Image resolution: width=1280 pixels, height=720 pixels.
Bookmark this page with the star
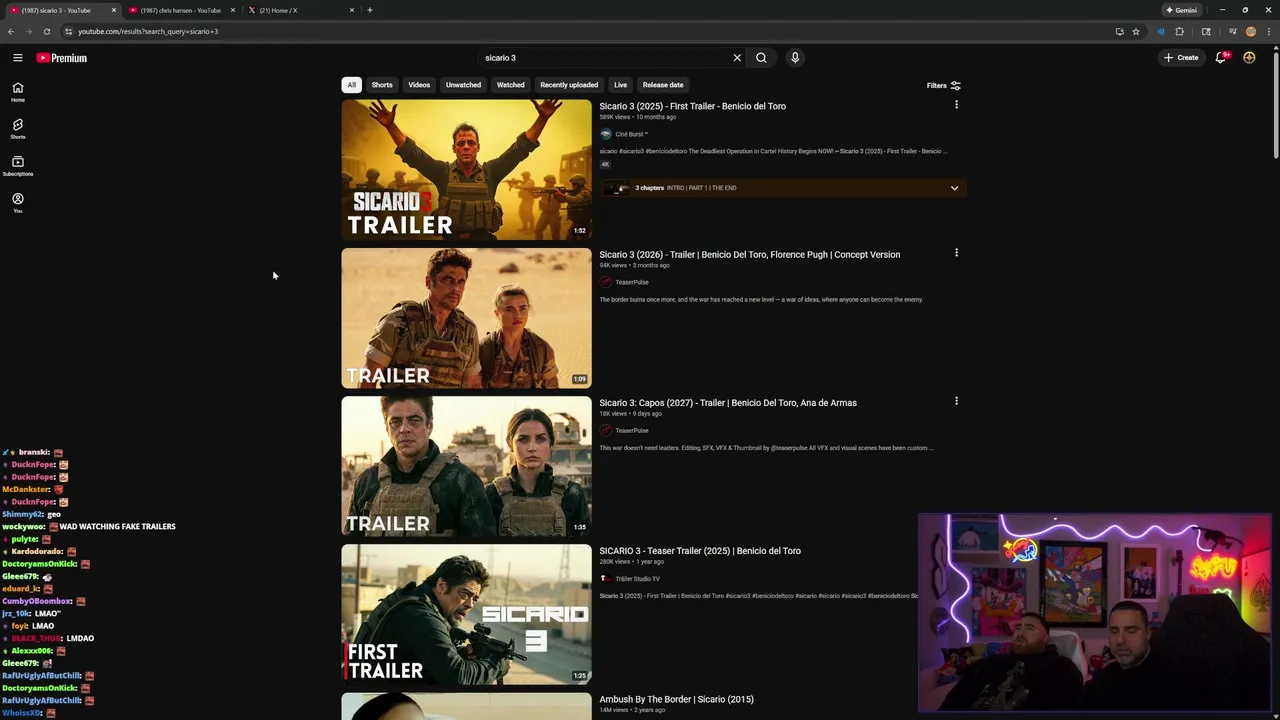point(1136,31)
